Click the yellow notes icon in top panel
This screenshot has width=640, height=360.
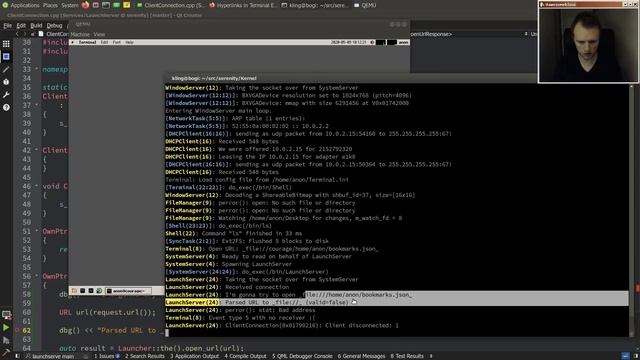coord(127,5)
